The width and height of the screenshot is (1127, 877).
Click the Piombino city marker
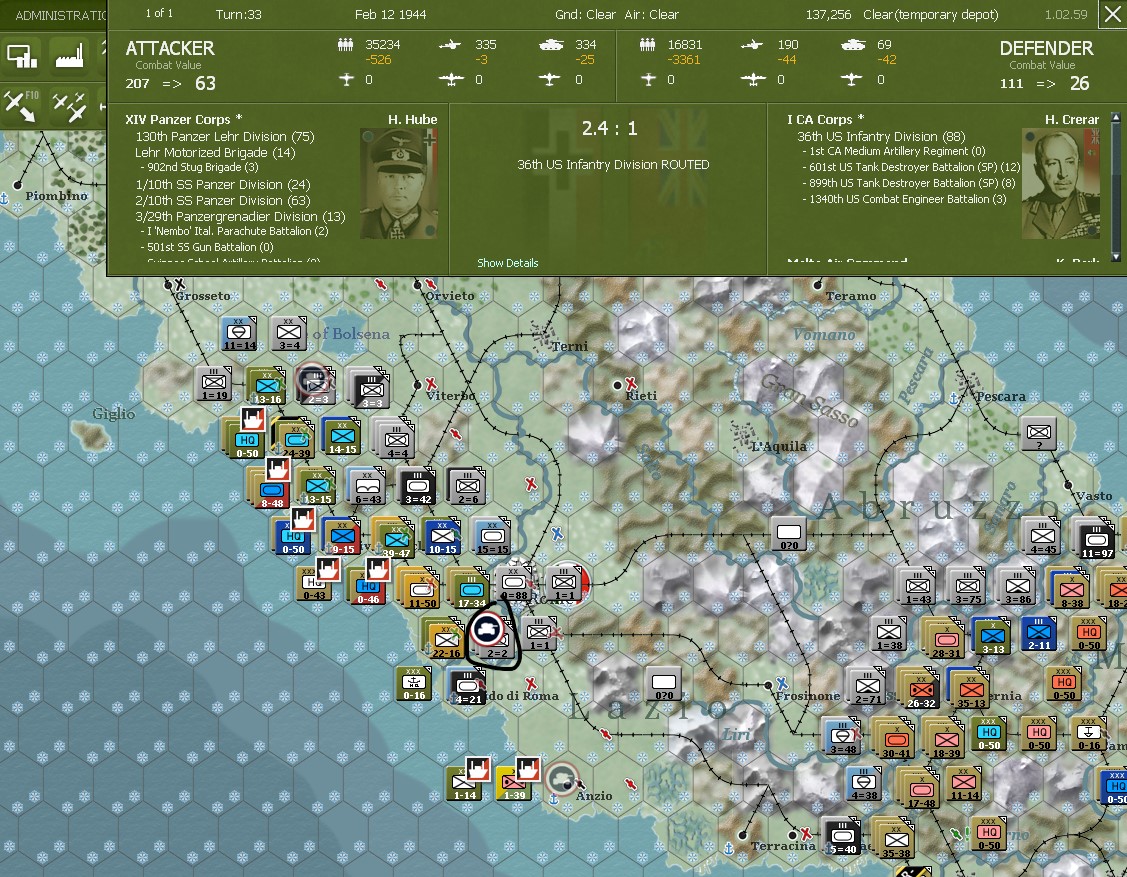pos(18,185)
